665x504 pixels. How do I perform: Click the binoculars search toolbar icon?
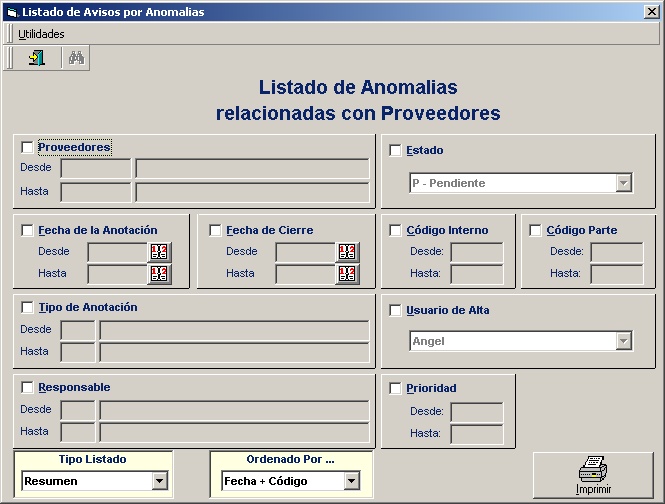tap(75, 58)
